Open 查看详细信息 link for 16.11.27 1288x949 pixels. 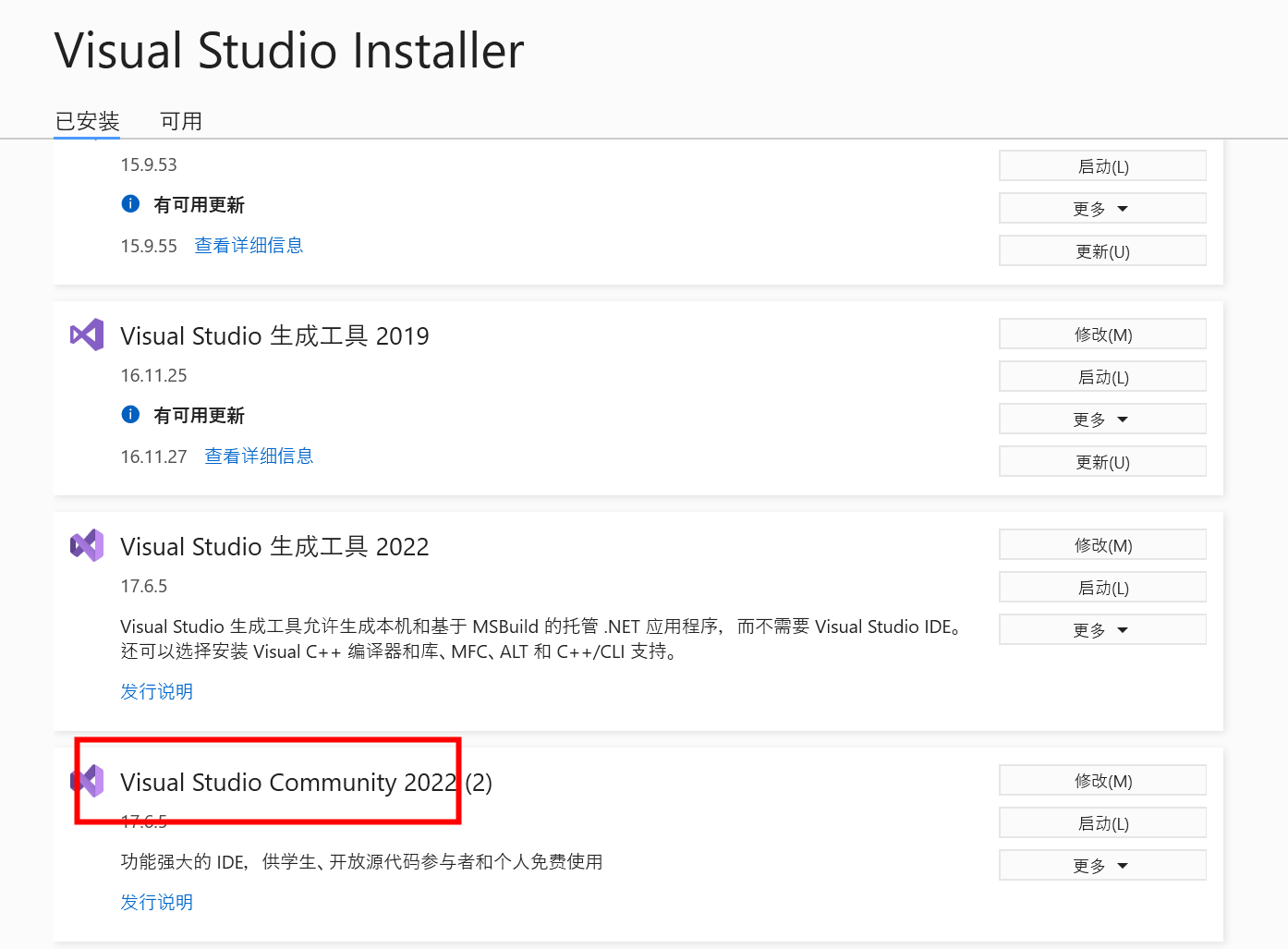point(259,456)
